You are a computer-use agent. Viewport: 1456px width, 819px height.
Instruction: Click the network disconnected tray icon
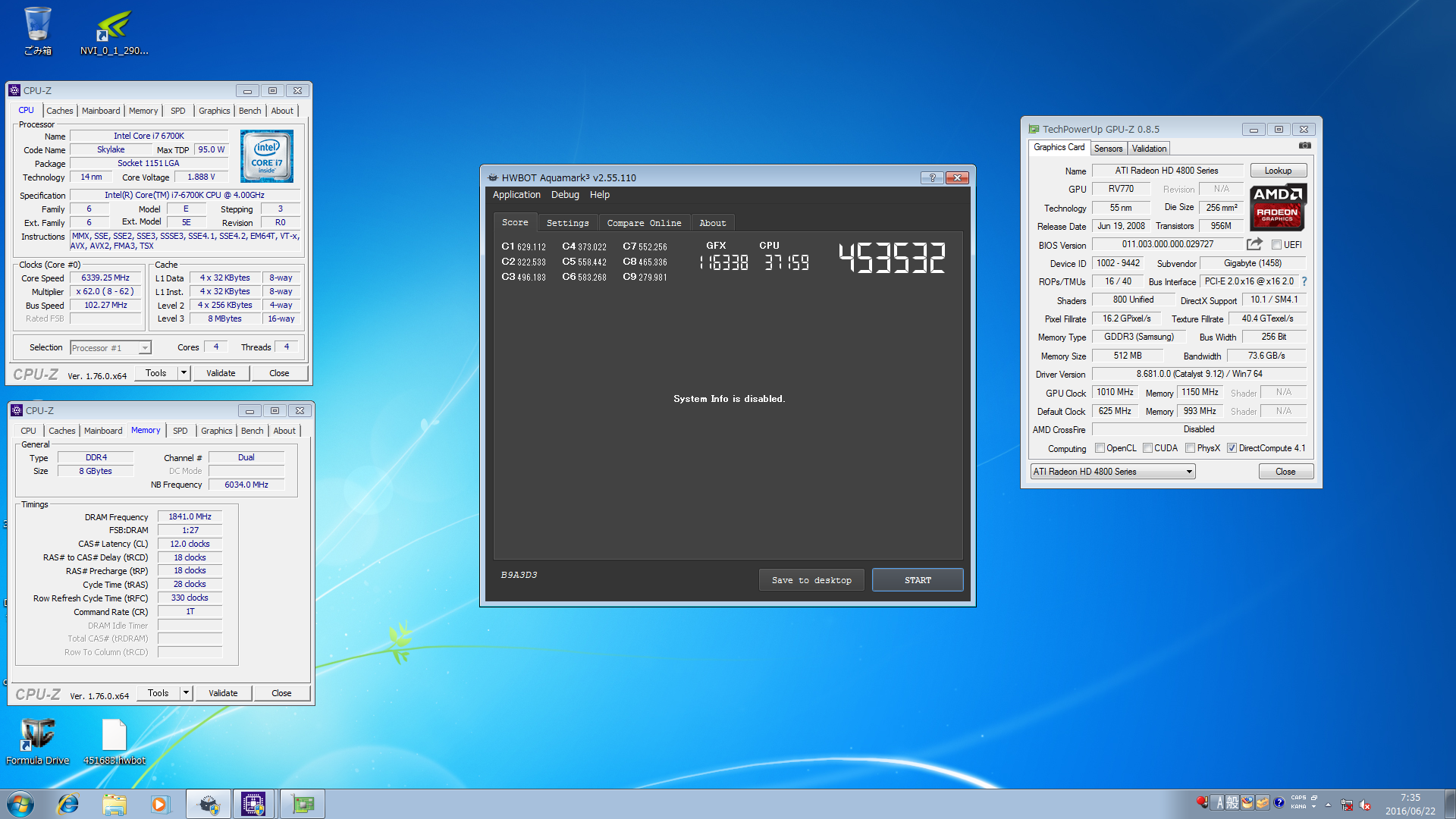tap(1347, 805)
